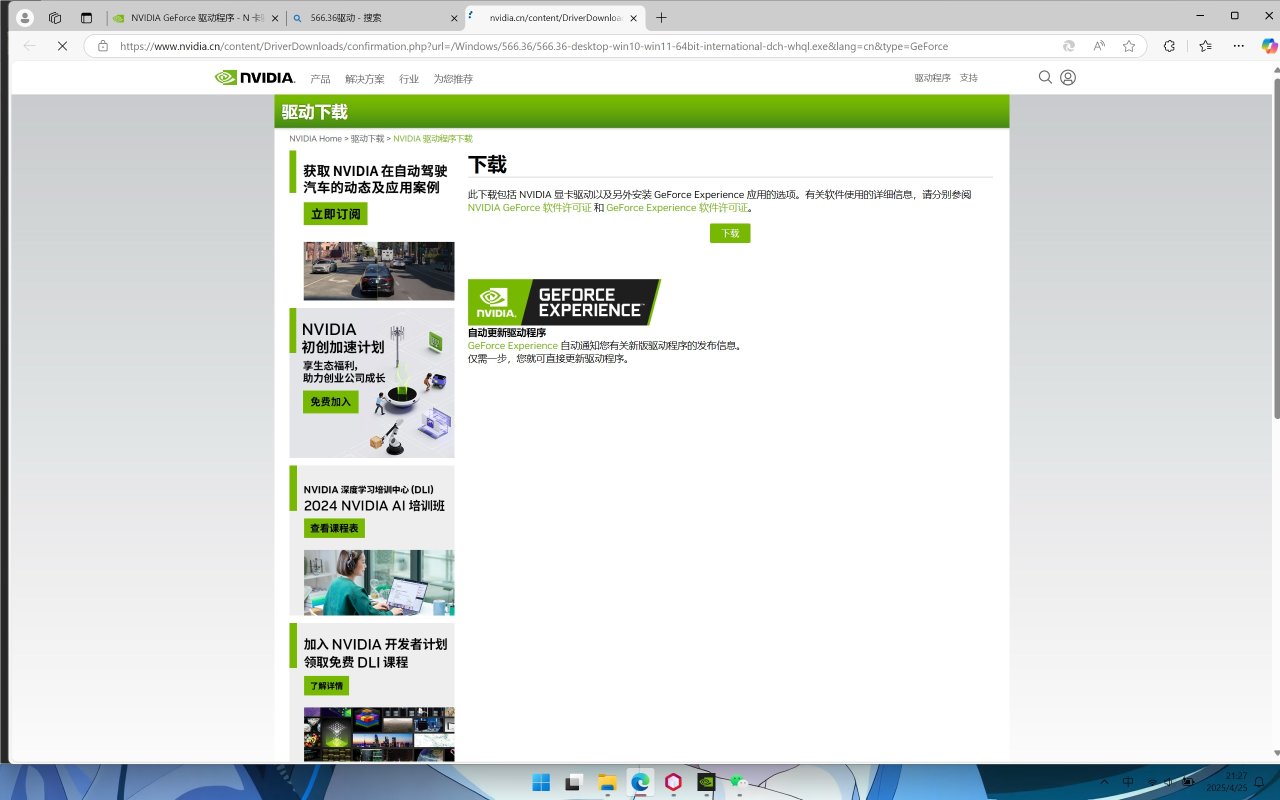Open the volume icon in system tray
The width and height of the screenshot is (1280, 800).
pos(1167,782)
